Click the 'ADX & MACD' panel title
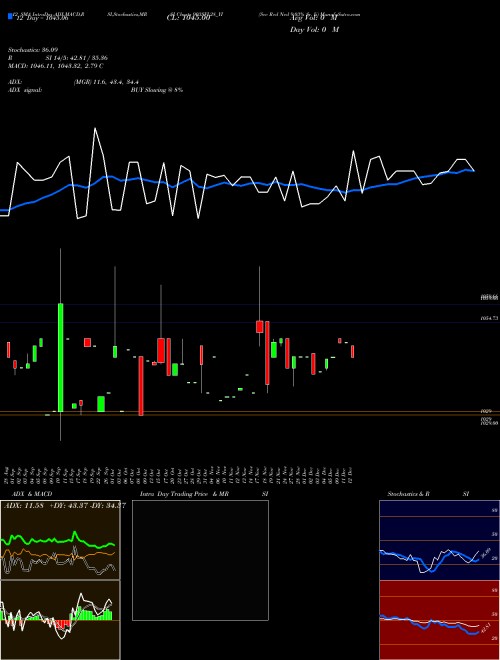500x660 pixels. [x=32, y=494]
